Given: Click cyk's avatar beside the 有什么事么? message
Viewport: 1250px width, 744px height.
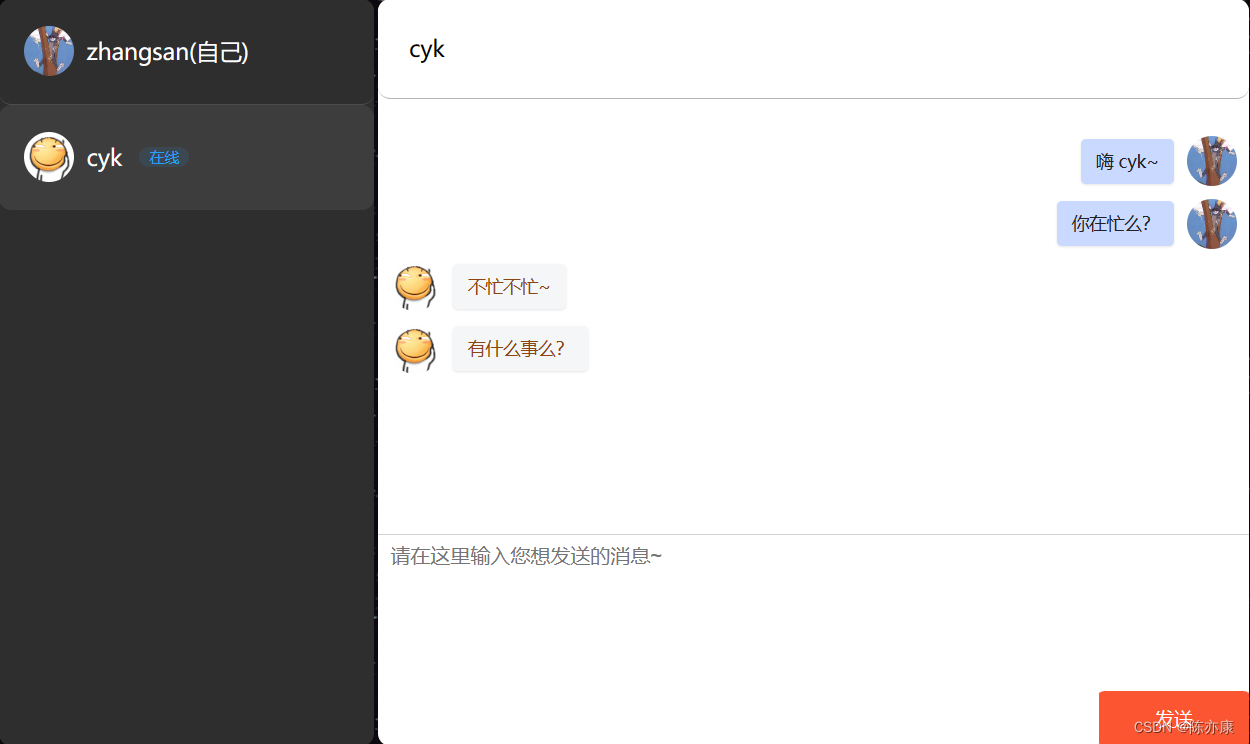Looking at the screenshot, I should coord(415,350).
